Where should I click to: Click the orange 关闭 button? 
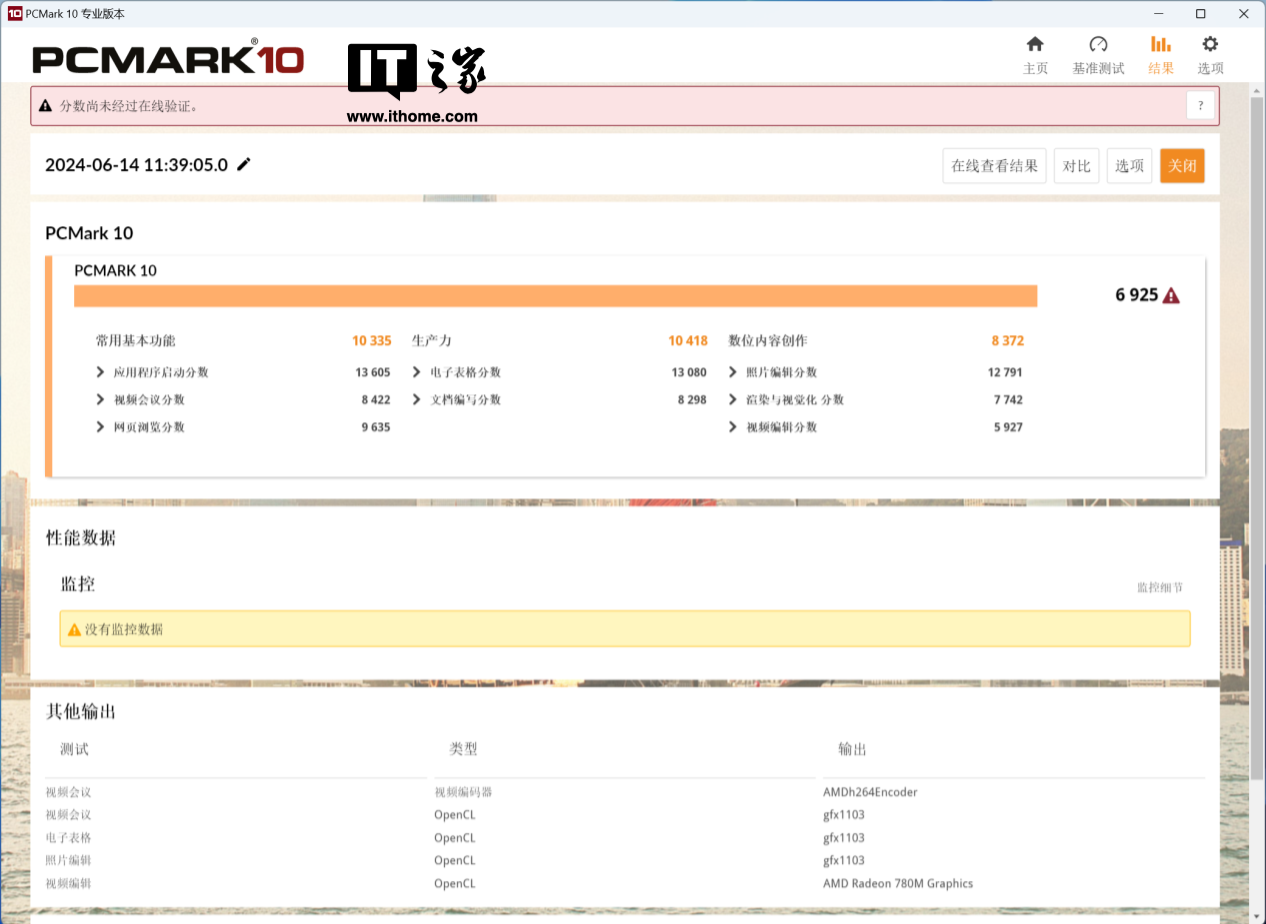click(1182, 166)
